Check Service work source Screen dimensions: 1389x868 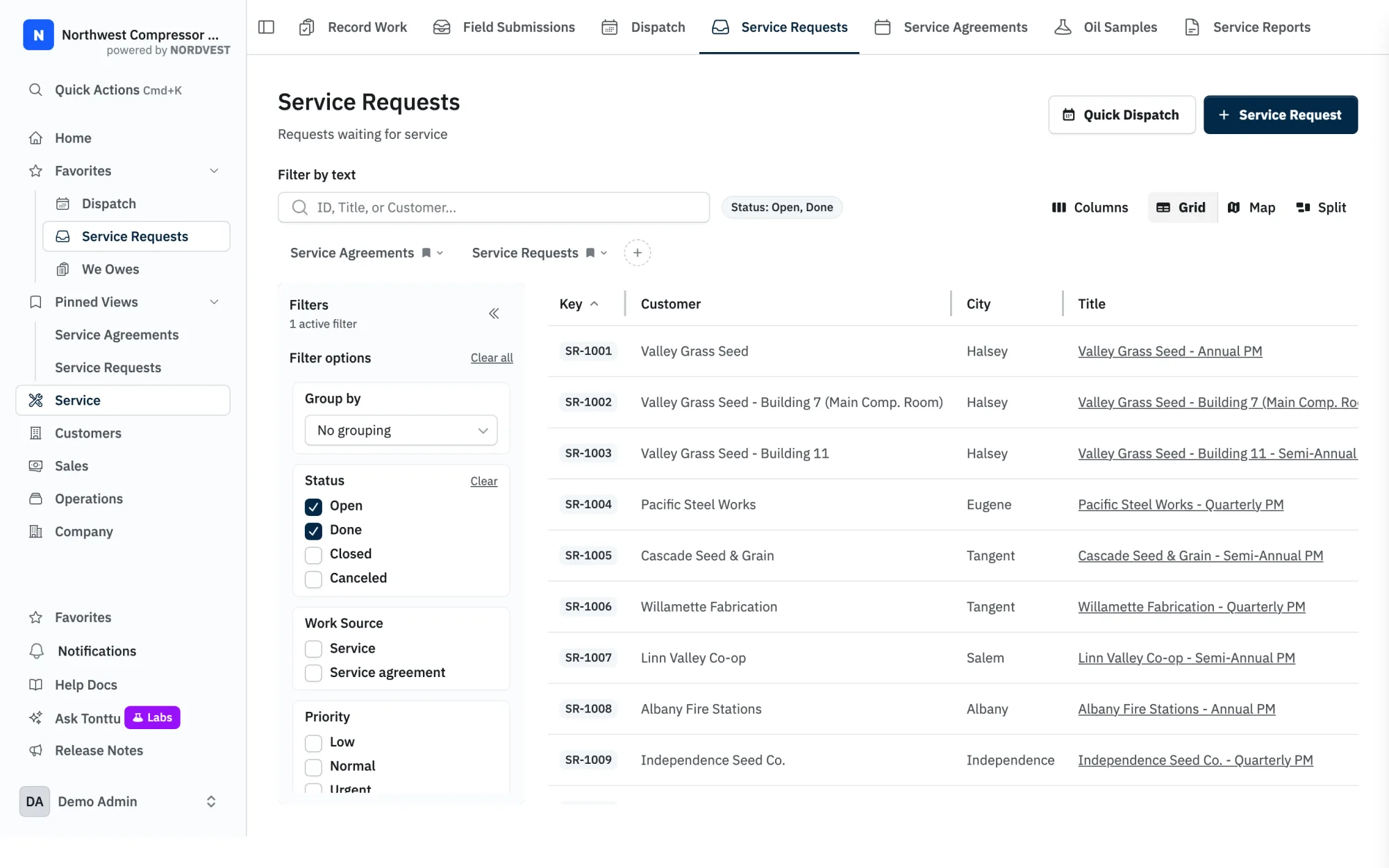313,649
